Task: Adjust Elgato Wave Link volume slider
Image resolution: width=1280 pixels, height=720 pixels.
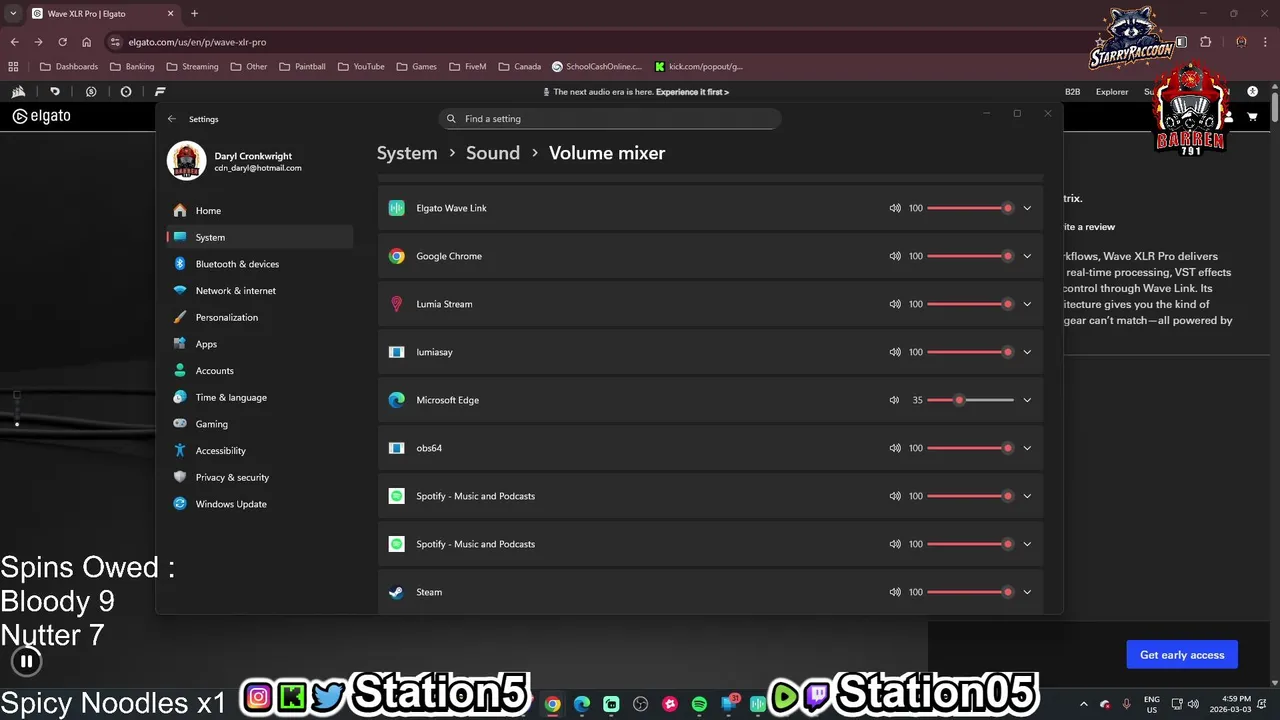Action: pyautogui.click(x=970, y=208)
